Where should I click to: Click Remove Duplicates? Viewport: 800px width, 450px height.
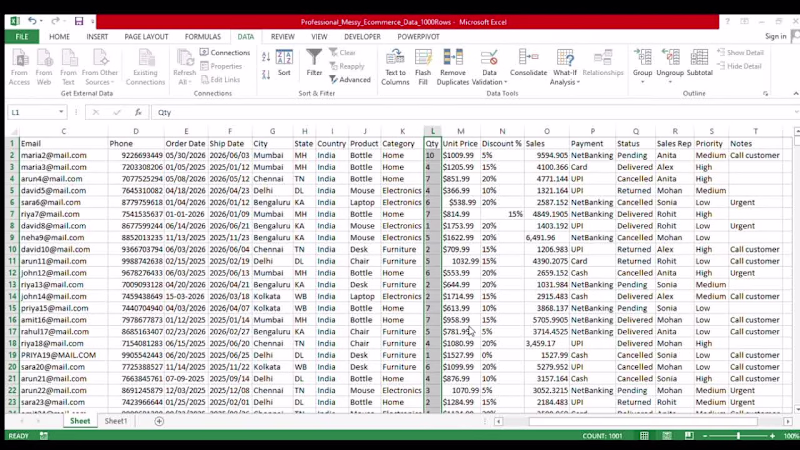pyautogui.click(x=453, y=67)
